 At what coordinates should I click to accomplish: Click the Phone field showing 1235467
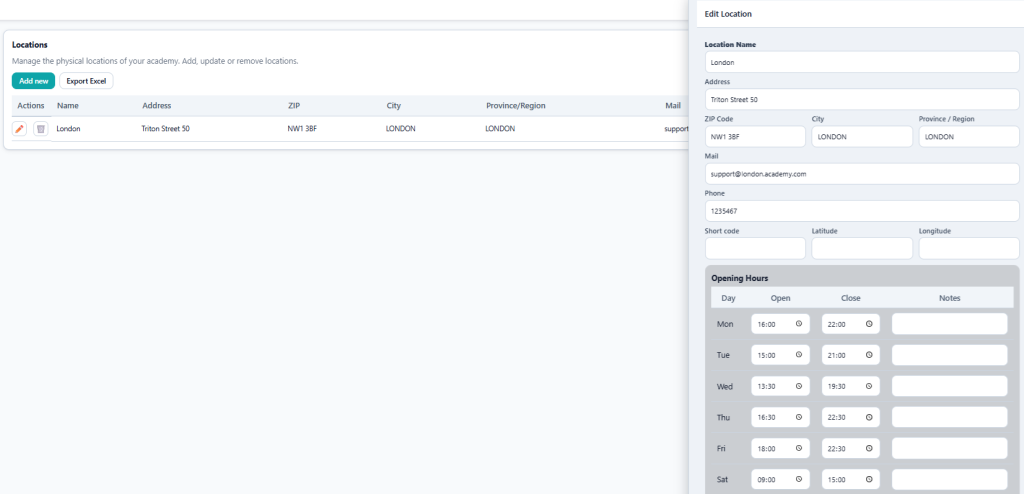[x=862, y=212]
